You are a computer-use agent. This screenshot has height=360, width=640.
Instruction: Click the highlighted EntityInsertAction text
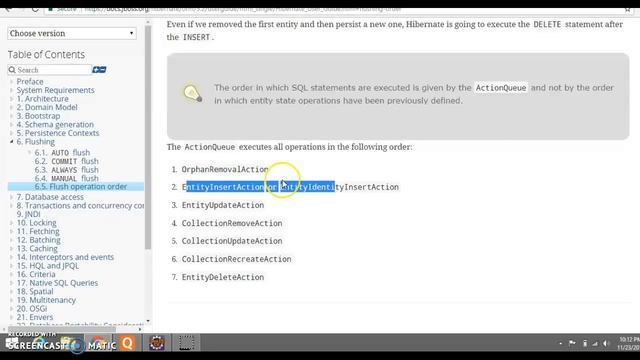tap(225, 187)
